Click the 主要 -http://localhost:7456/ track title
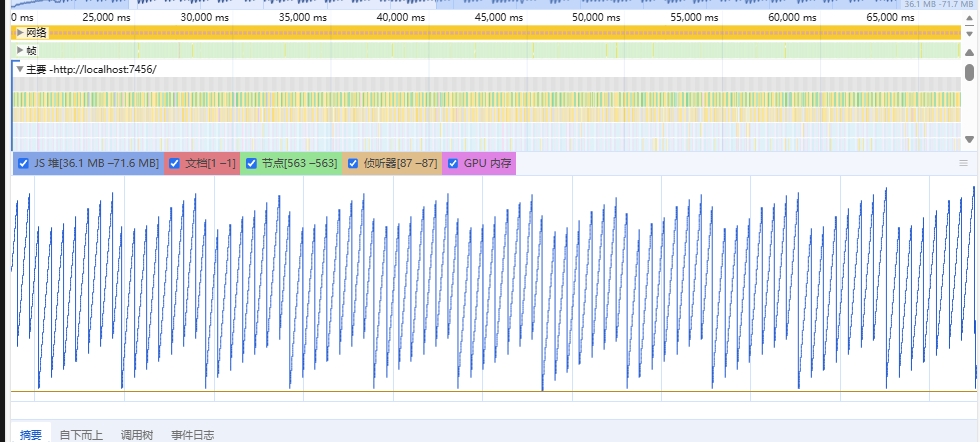 coord(91,69)
